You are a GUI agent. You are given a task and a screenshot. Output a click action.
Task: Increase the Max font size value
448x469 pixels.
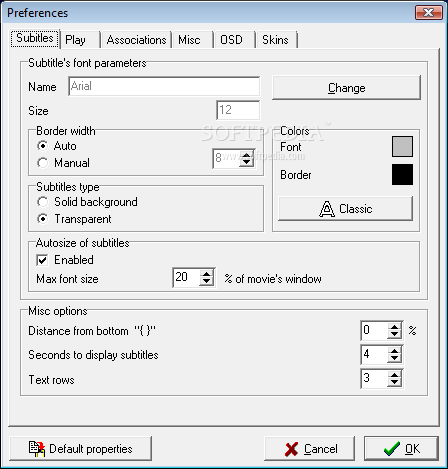click(206, 274)
